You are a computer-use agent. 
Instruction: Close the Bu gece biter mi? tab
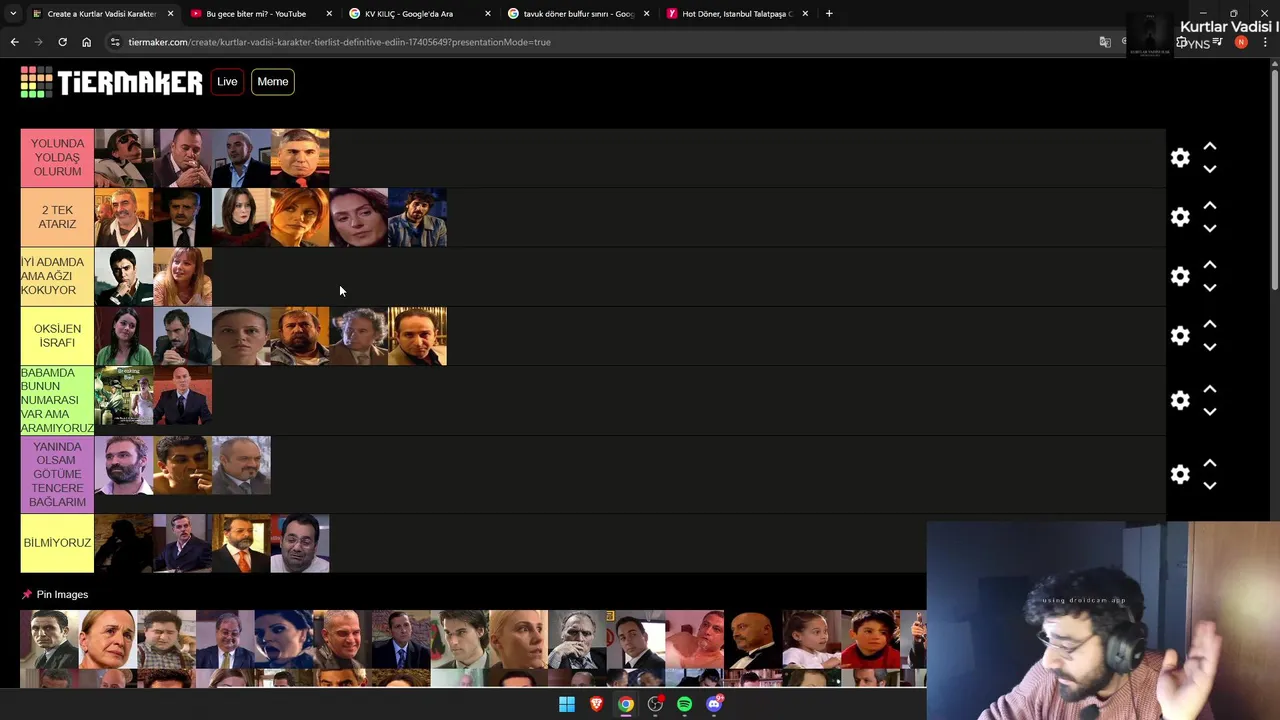click(x=329, y=14)
